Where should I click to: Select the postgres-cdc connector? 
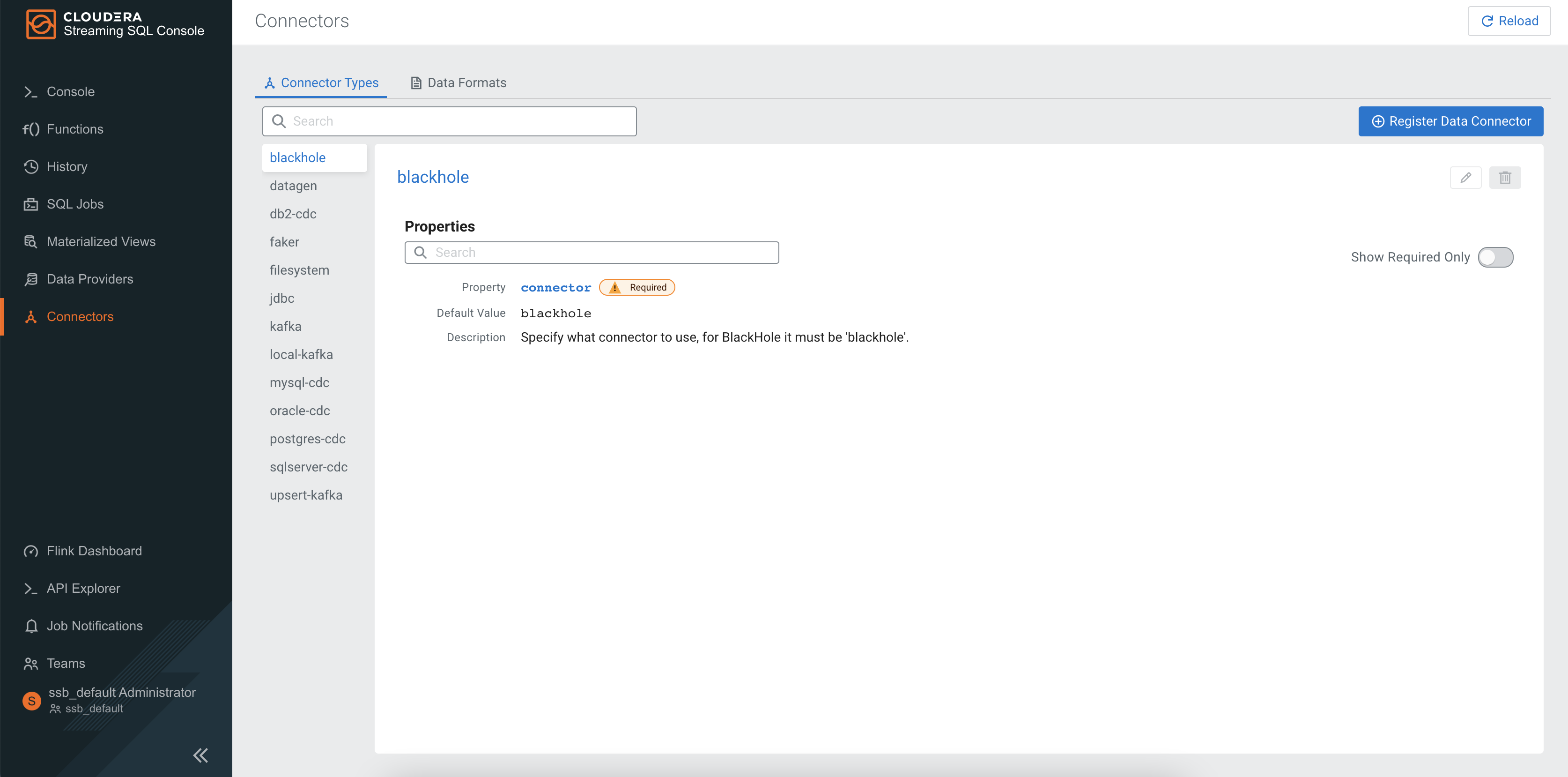click(x=314, y=439)
